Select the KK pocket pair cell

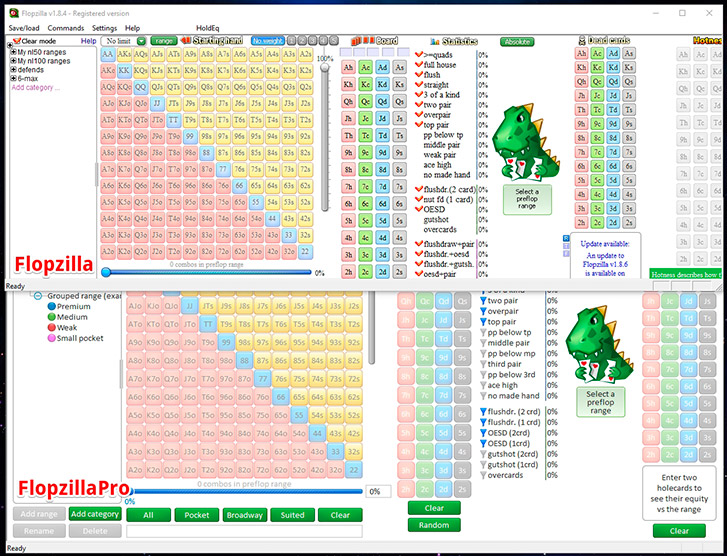pos(124,71)
